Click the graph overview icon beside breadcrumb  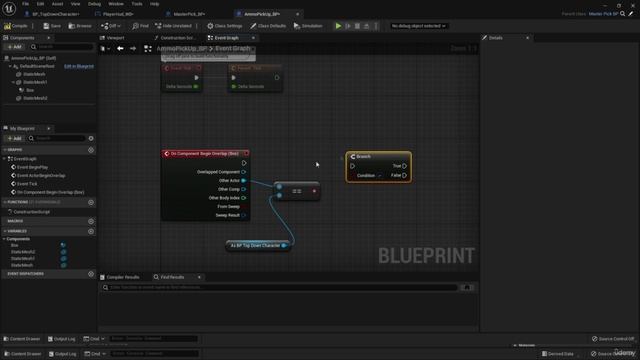(148, 49)
